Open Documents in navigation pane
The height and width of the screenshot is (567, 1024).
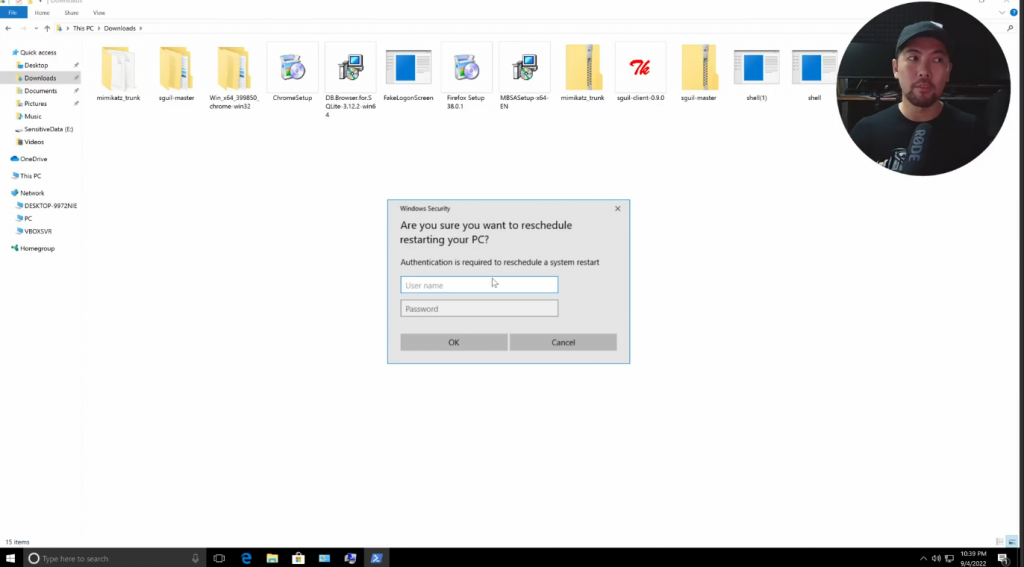[40, 91]
